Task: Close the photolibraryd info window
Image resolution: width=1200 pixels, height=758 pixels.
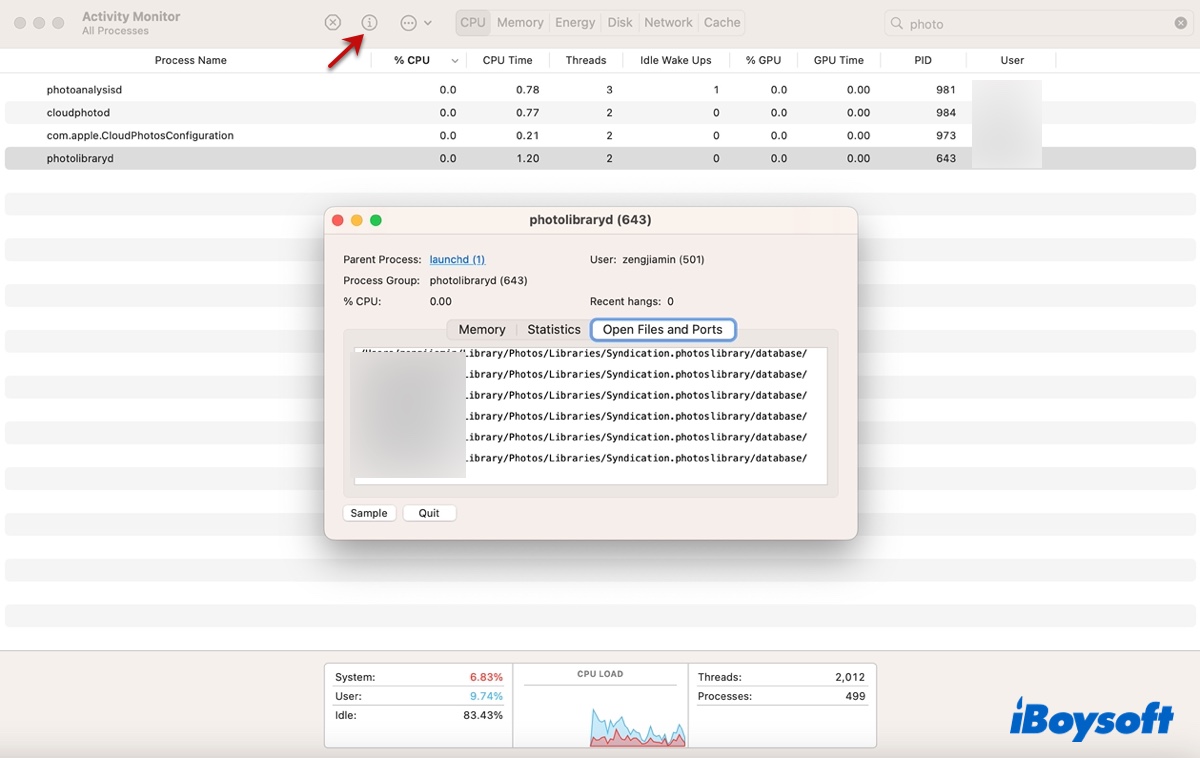Action: (338, 220)
